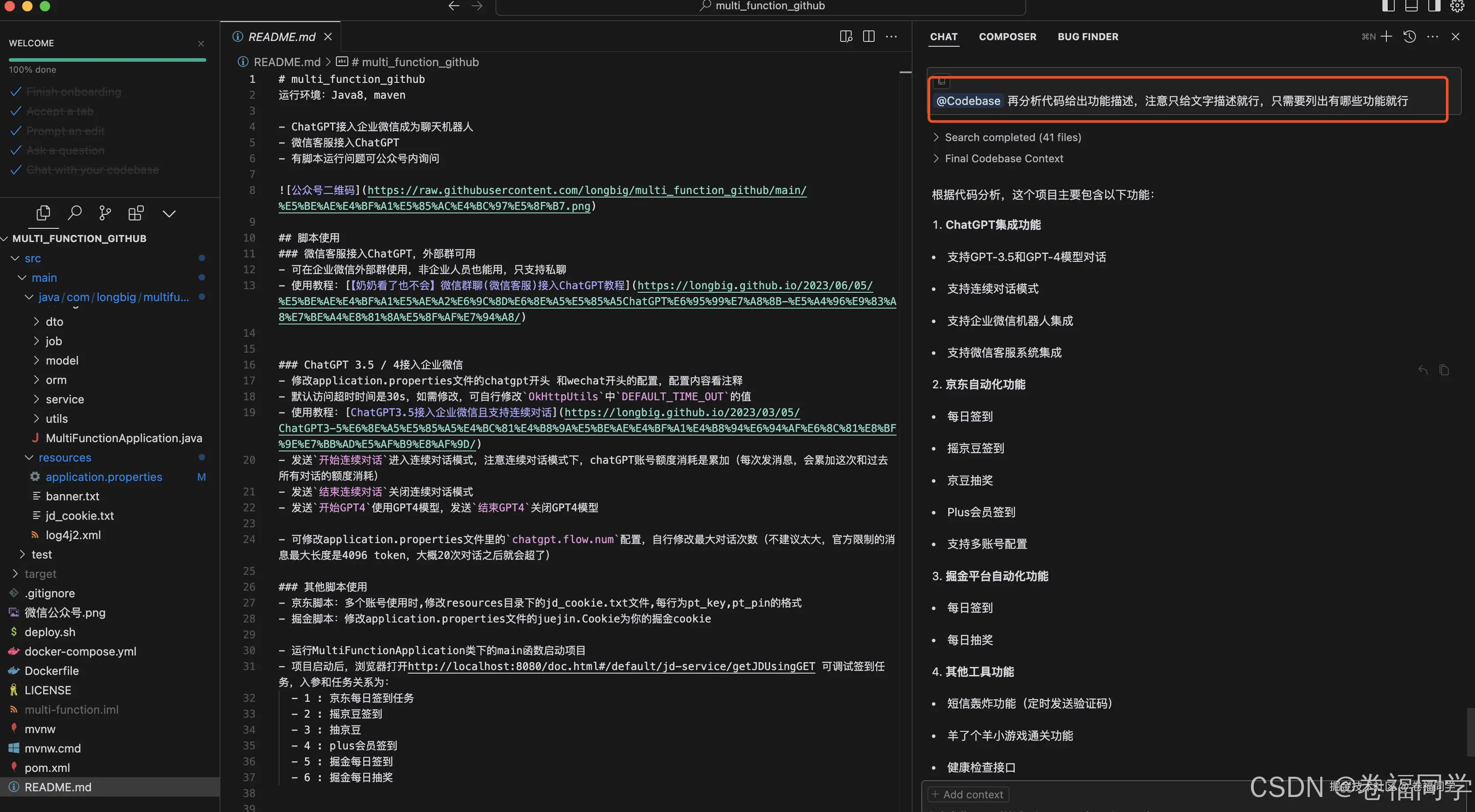The height and width of the screenshot is (812, 1475).
Task: Open the BUG FINDER tab
Action: click(1088, 36)
